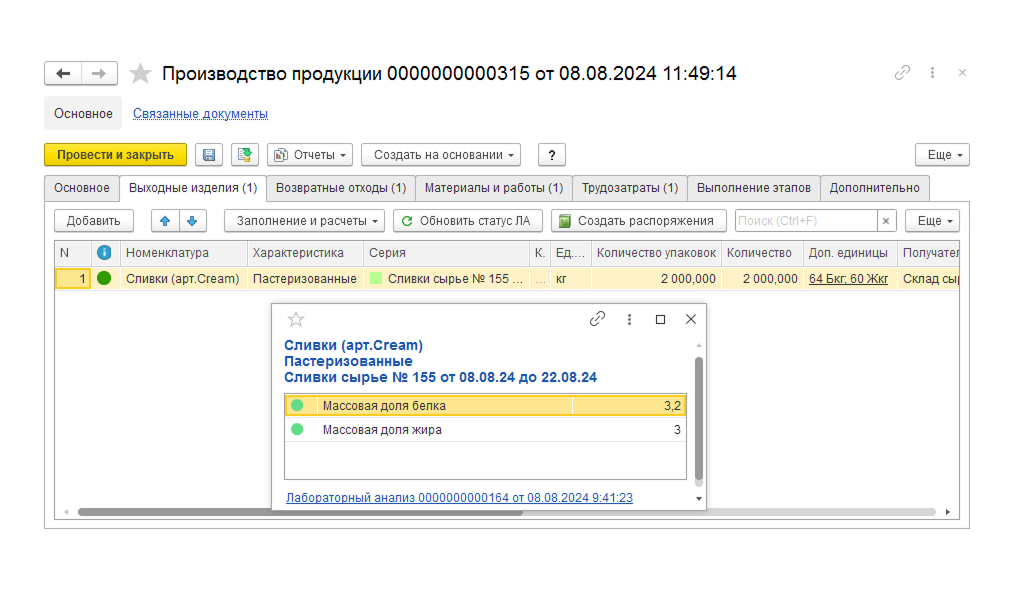Open the help question mark button
This screenshot has height=608, width=1016.
pos(551,155)
